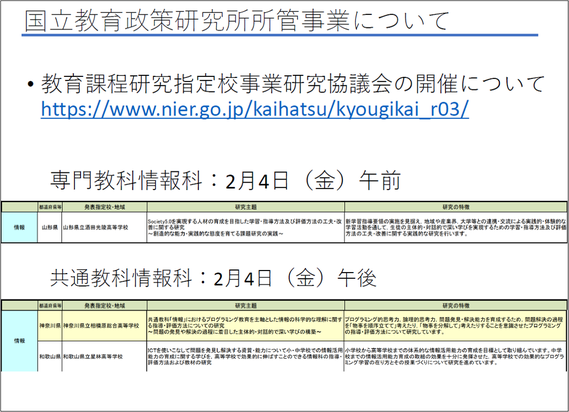Select the 和歌山県 prefecture cell

pyautogui.click(x=50, y=356)
